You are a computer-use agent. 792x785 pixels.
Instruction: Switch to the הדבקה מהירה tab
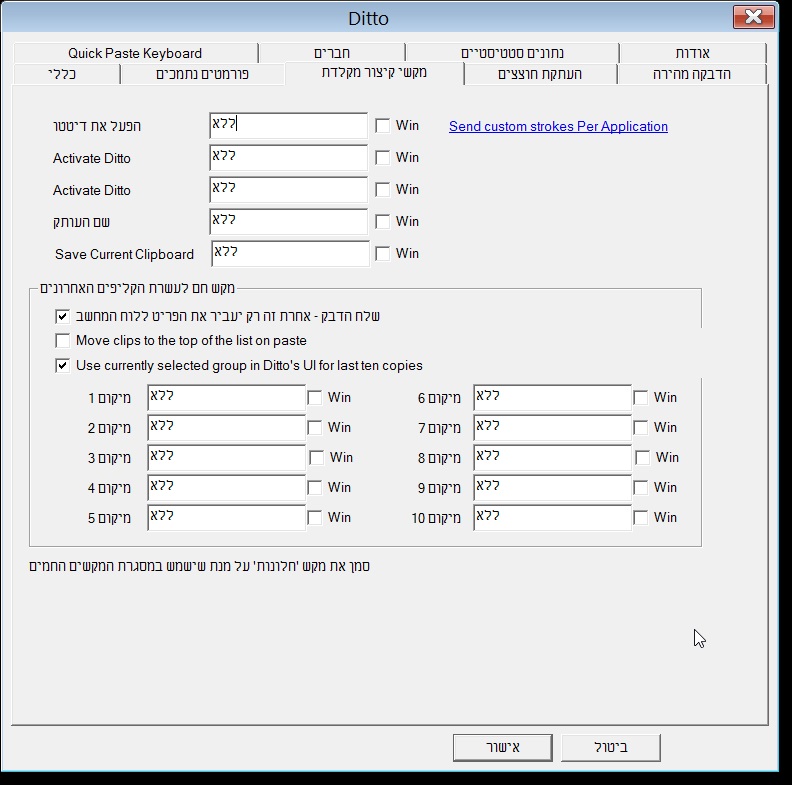(691, 74)
